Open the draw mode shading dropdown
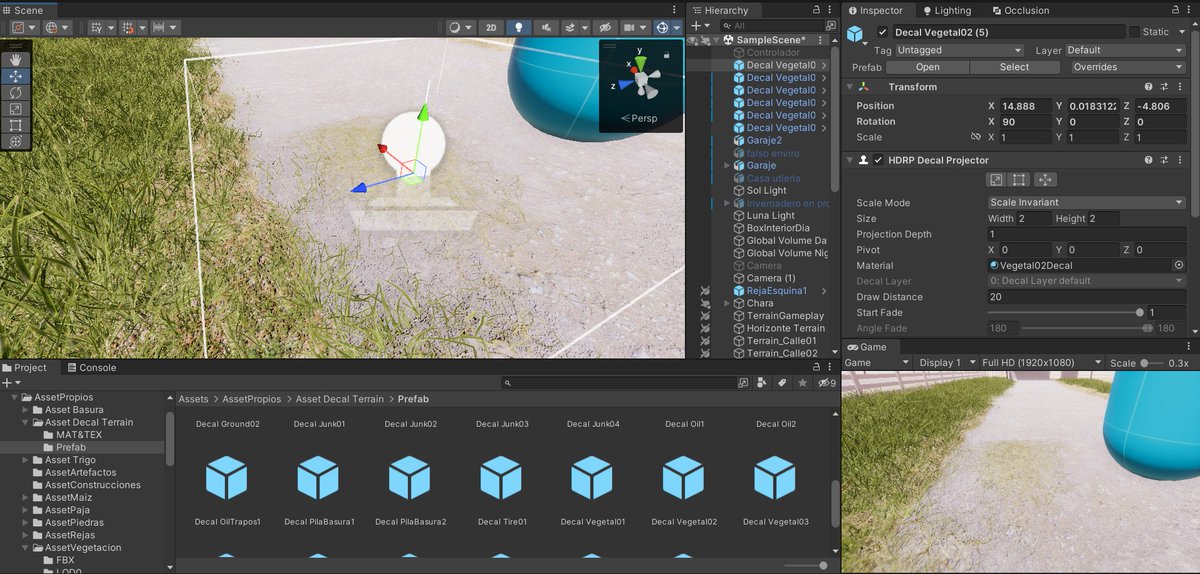The width and height of the screenshot is (1200, 574). click(459, 28)
